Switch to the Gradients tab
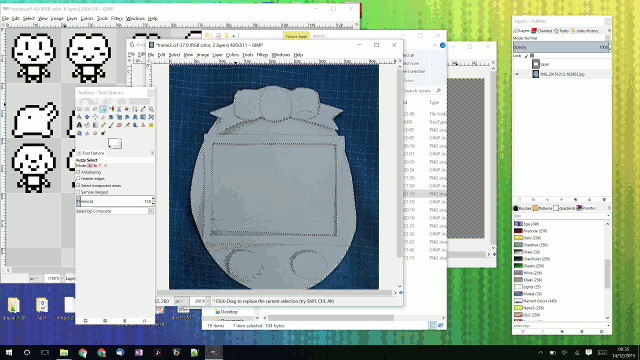Image resolution: width=640 pixels, height=360 pixels. 564,208
